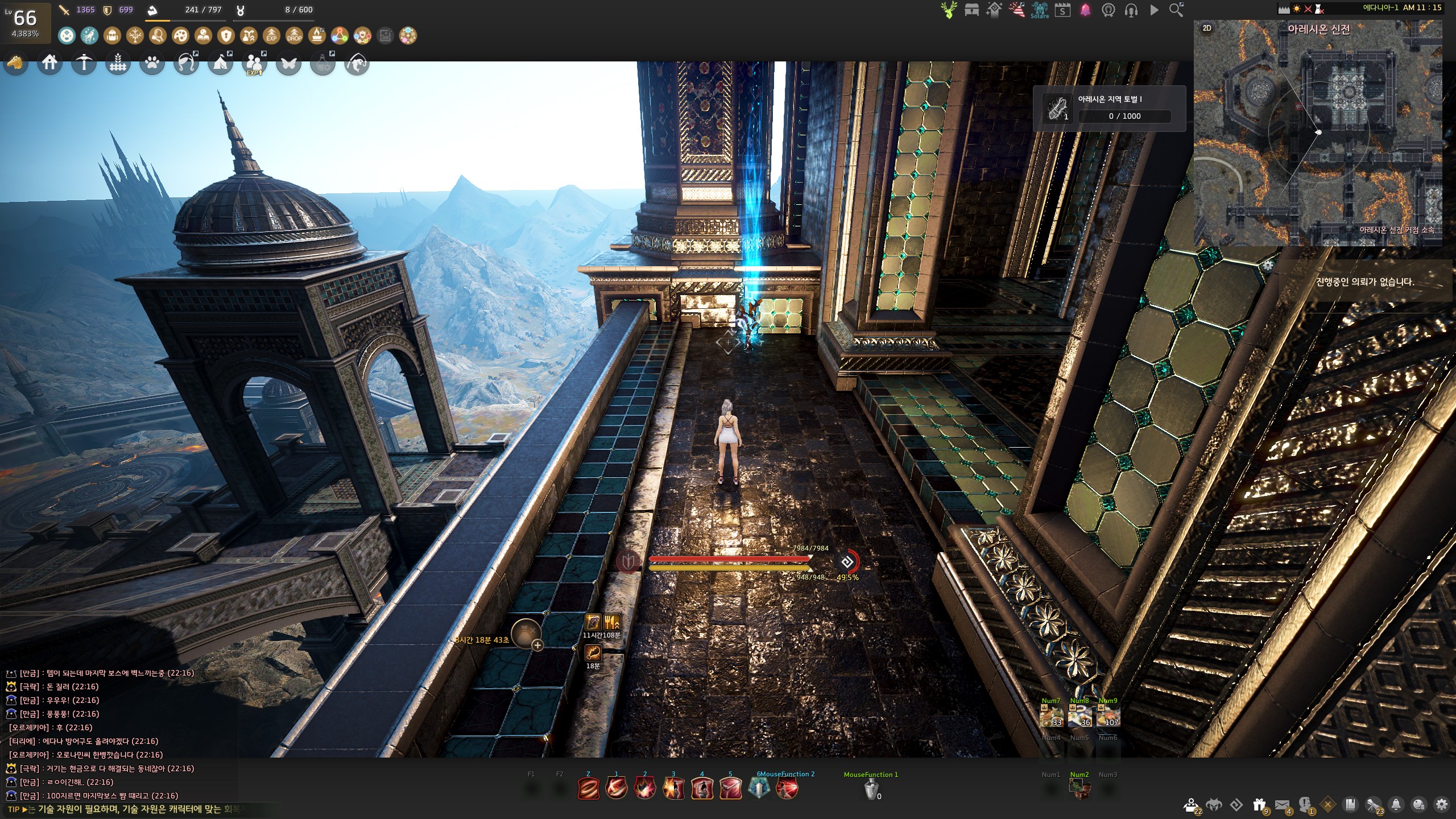1456x819 pixels.
Task: Open the party popper event icon
Action: point(1017,10)
